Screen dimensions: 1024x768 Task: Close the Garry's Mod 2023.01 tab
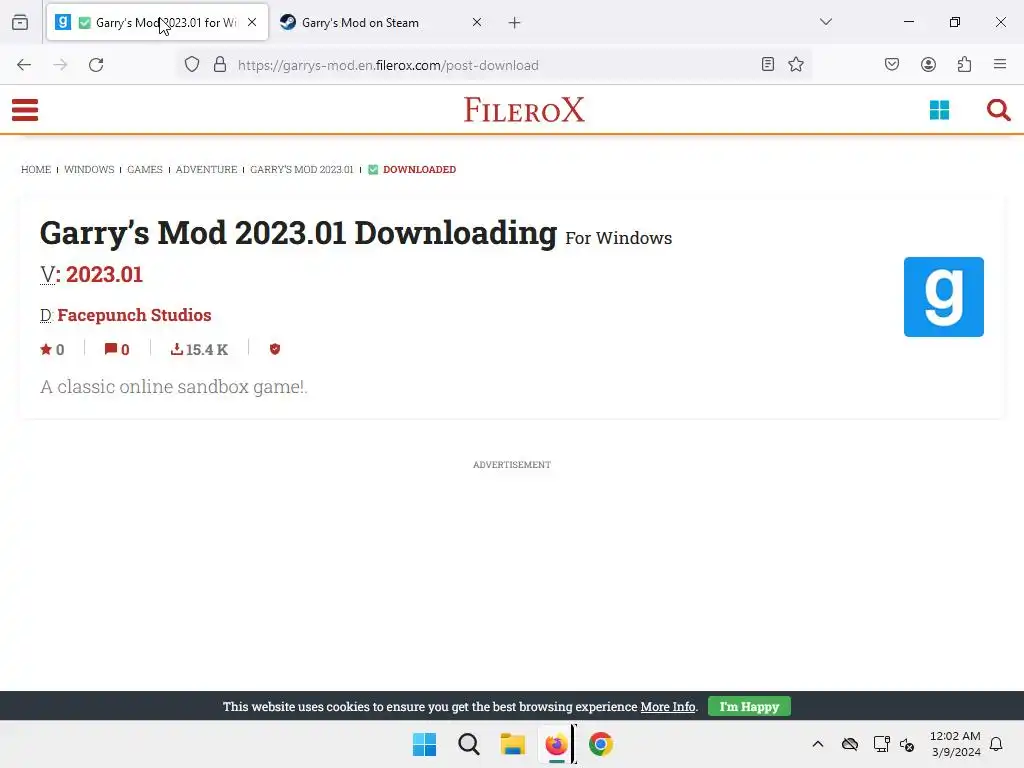pyautogui.click(x=252, y=22)
